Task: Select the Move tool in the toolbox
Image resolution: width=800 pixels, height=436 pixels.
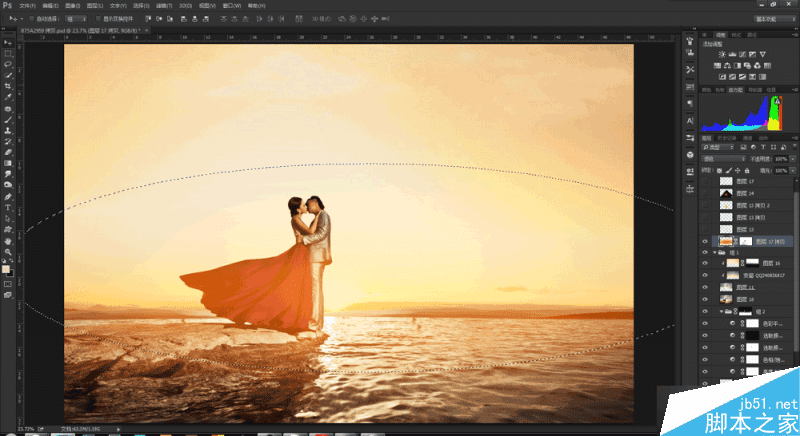Action: (8, 42)
